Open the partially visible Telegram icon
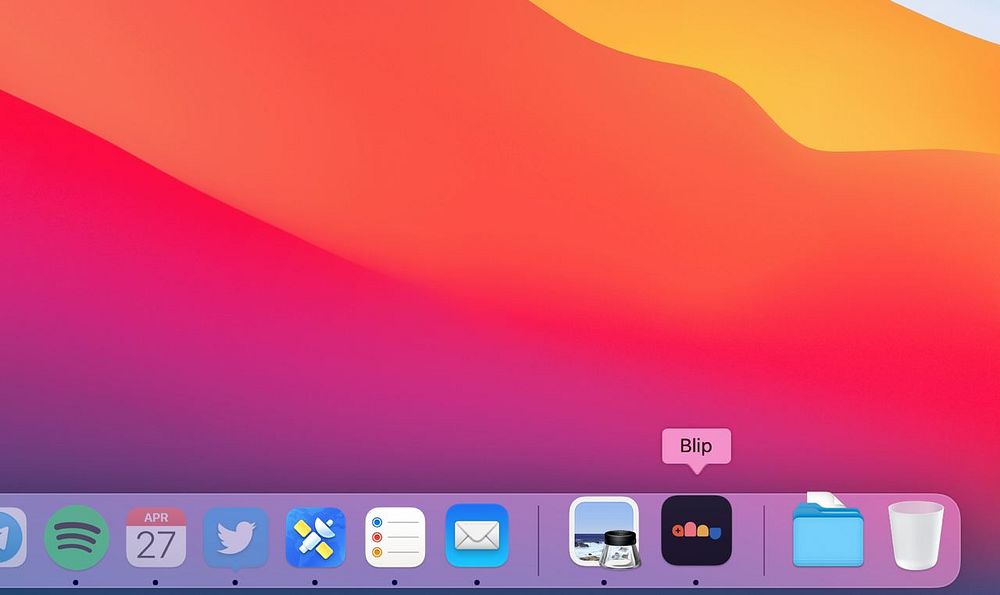Viewport: 1000px width, 595px height. (11, 538)
